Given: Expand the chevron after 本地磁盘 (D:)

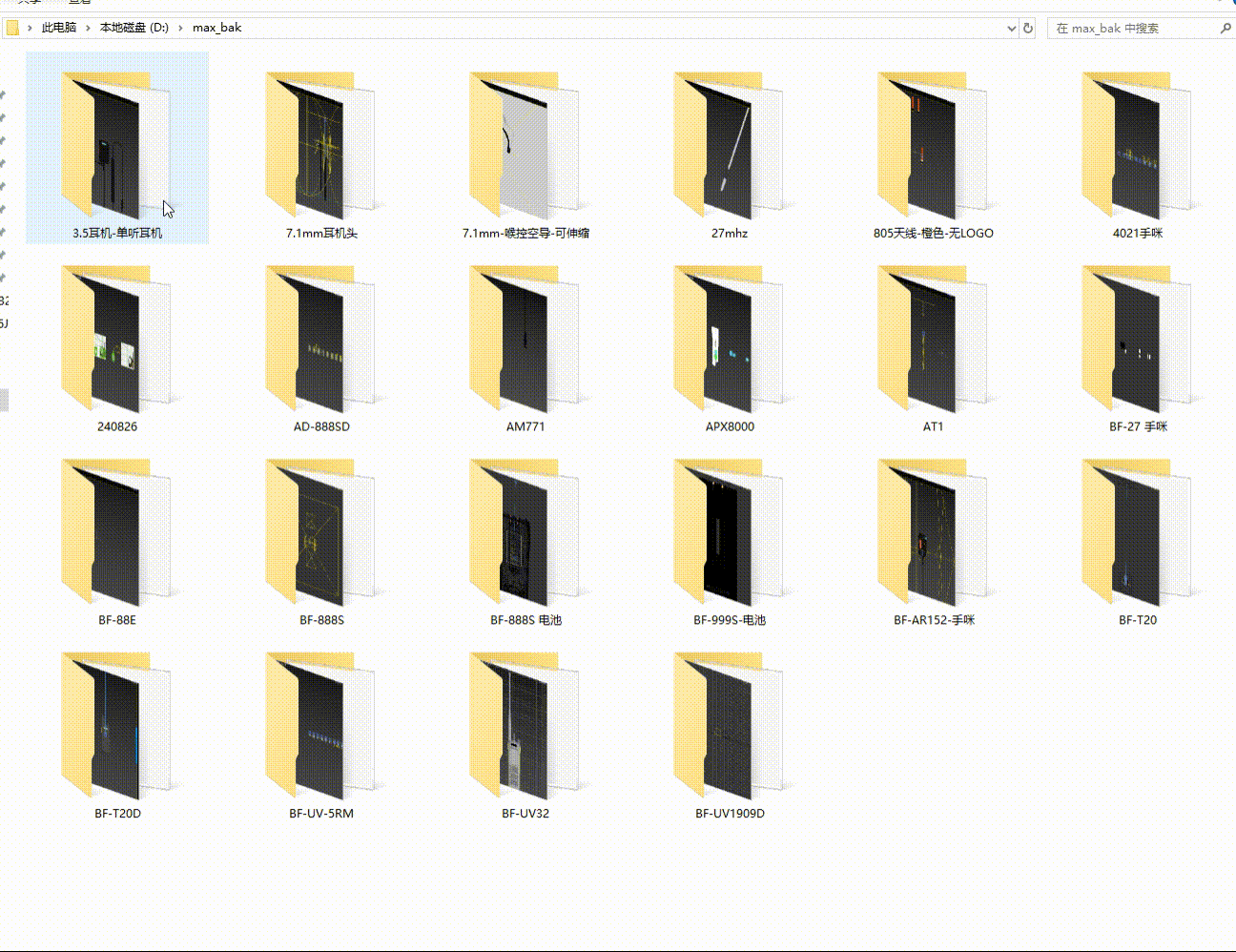Looking at the screenshot, I should (x=180, y=28).
